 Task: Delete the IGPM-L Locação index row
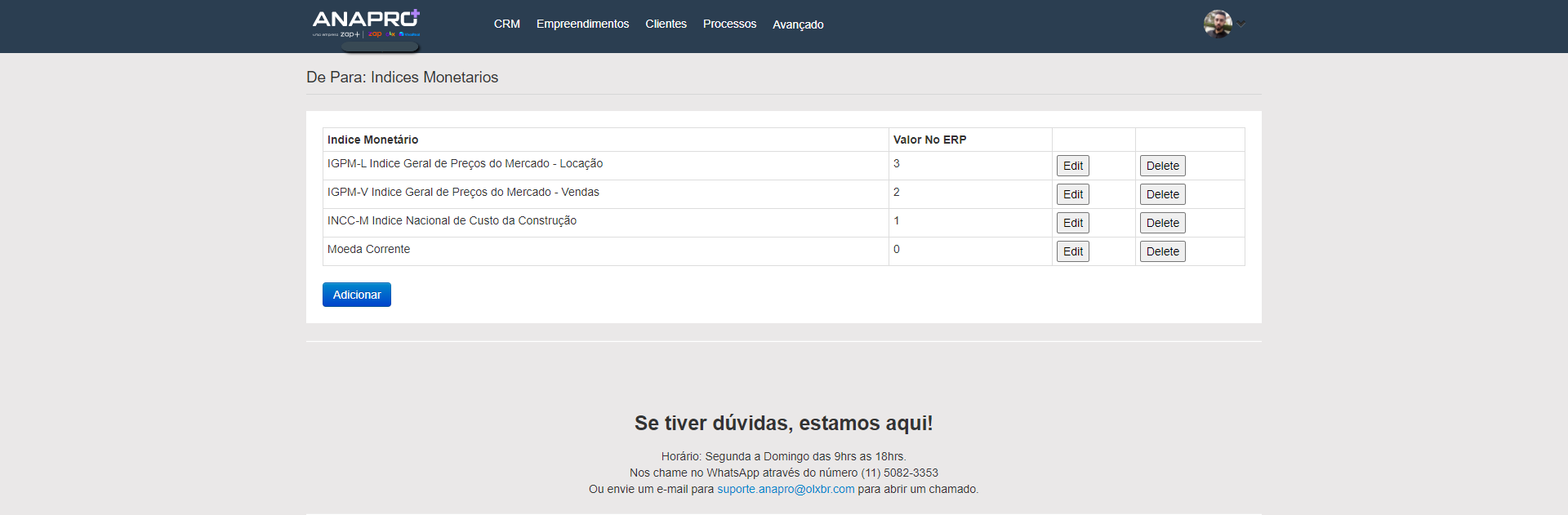tap(1162, 166)
